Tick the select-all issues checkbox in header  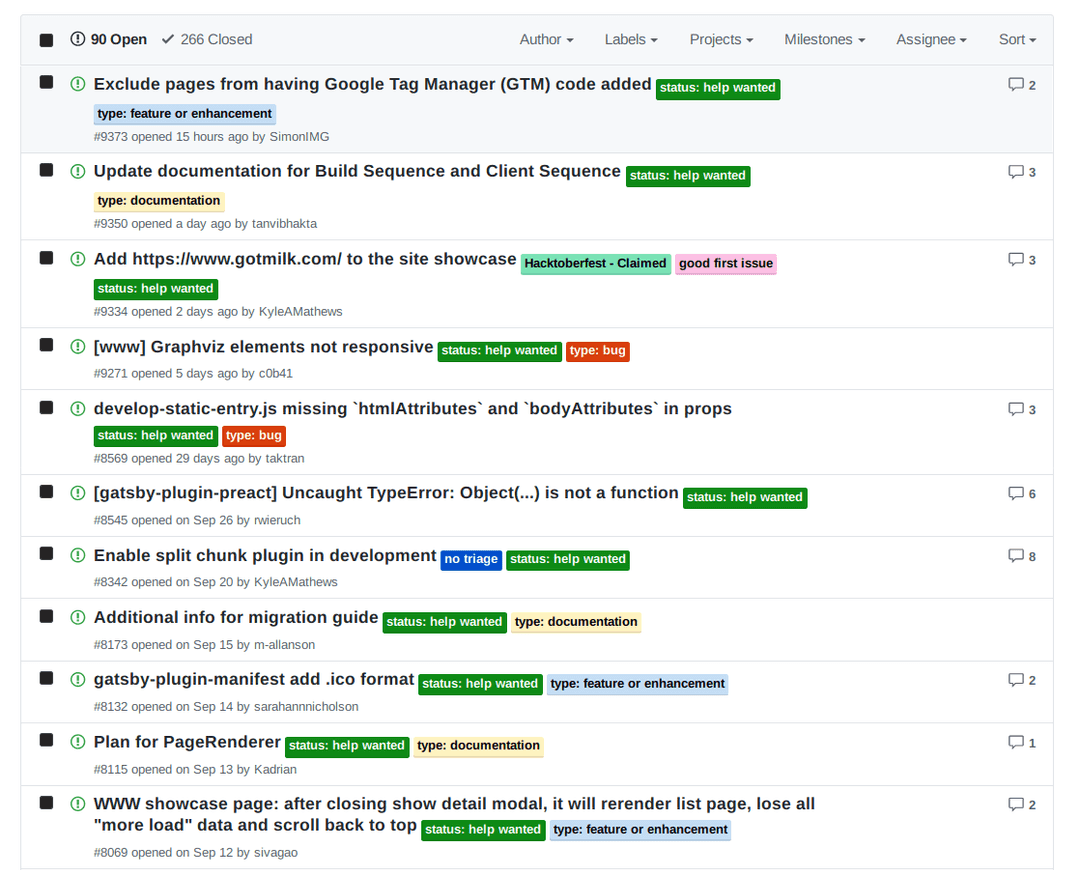pyautogui.click(x=46, y=40)
